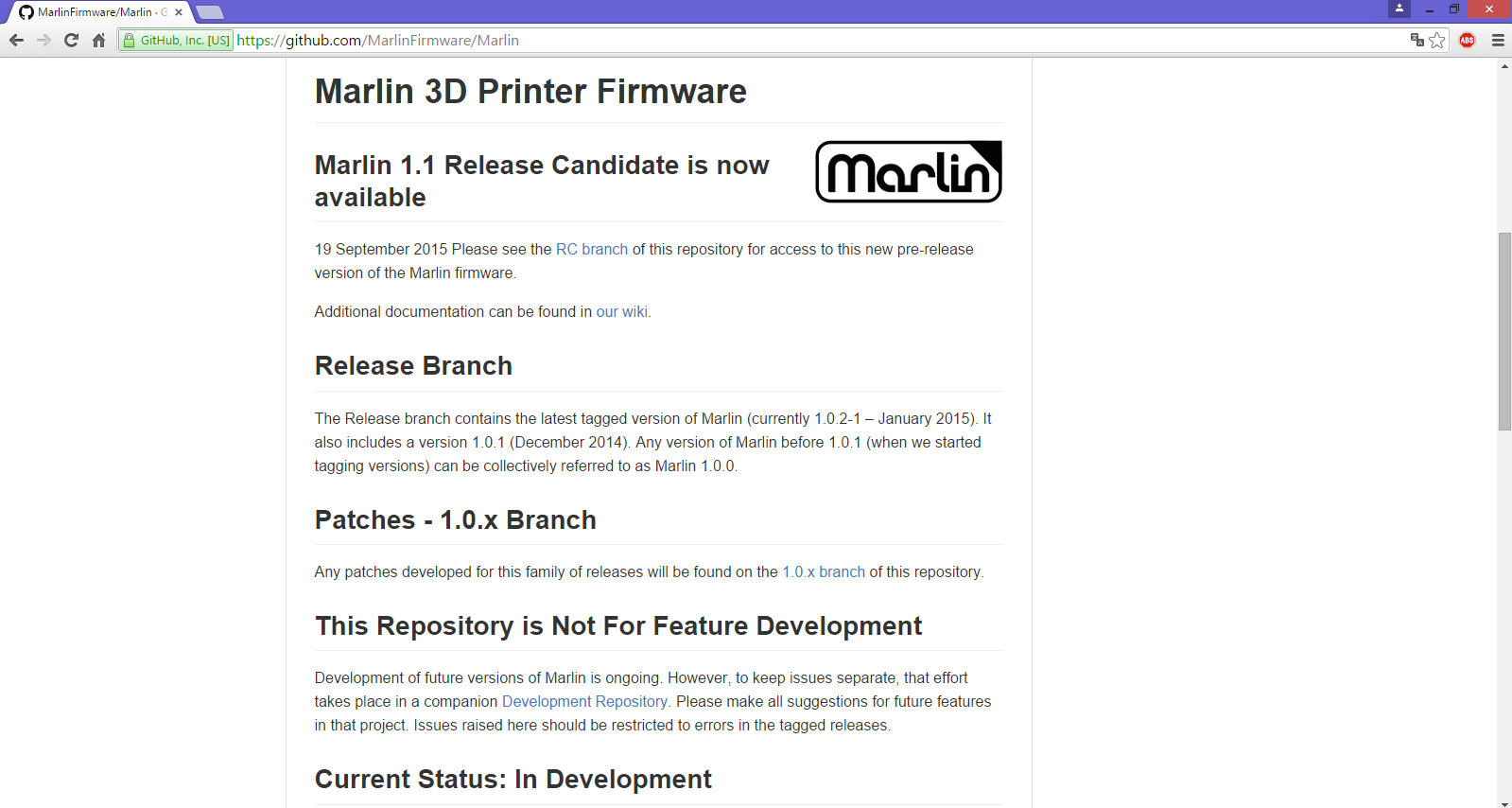Screen dimensions: 1512x808
Task: Follow the RC branch link
Action: pyautogui.click(x=592, y=249)
